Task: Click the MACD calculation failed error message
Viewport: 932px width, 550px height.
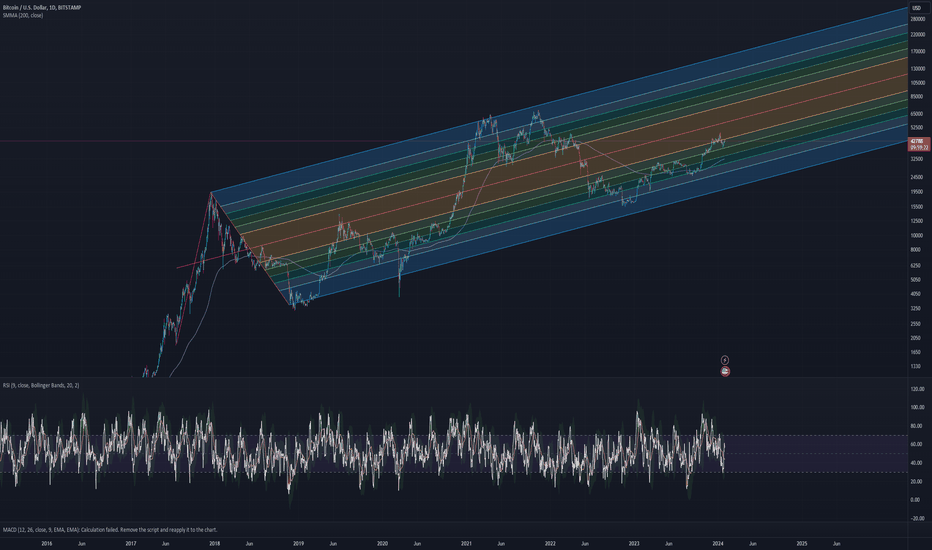Action: tap(110, 530)
